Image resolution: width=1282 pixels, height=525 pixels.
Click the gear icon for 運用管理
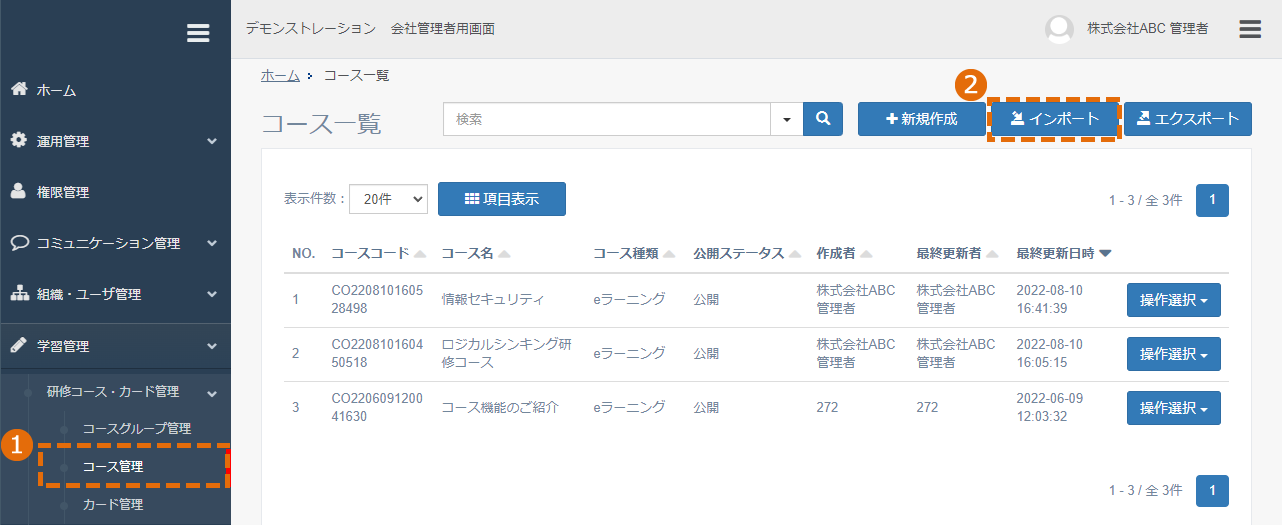[x=19, y=141]
